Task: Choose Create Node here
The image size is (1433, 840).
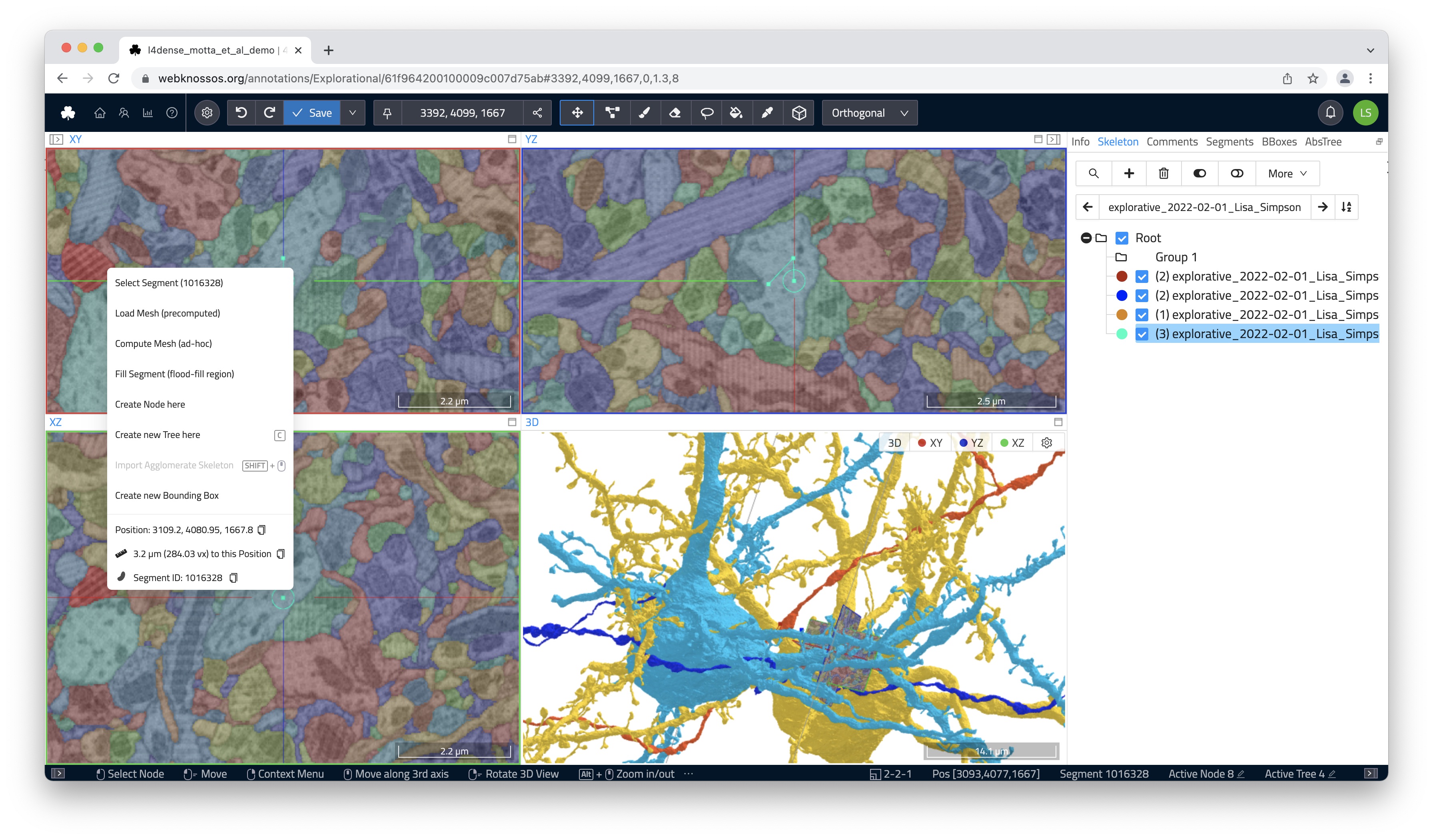Action: [x=200, y=405]
